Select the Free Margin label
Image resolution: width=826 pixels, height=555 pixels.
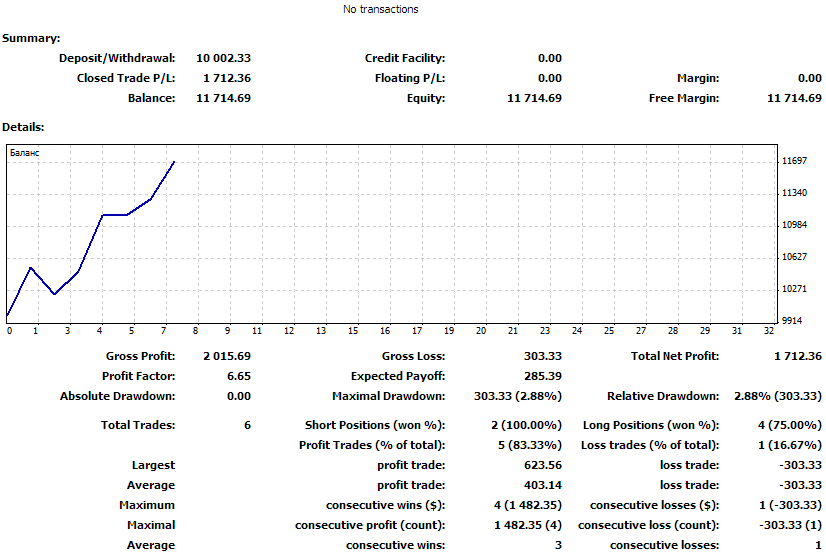click(x=685, y=99)
